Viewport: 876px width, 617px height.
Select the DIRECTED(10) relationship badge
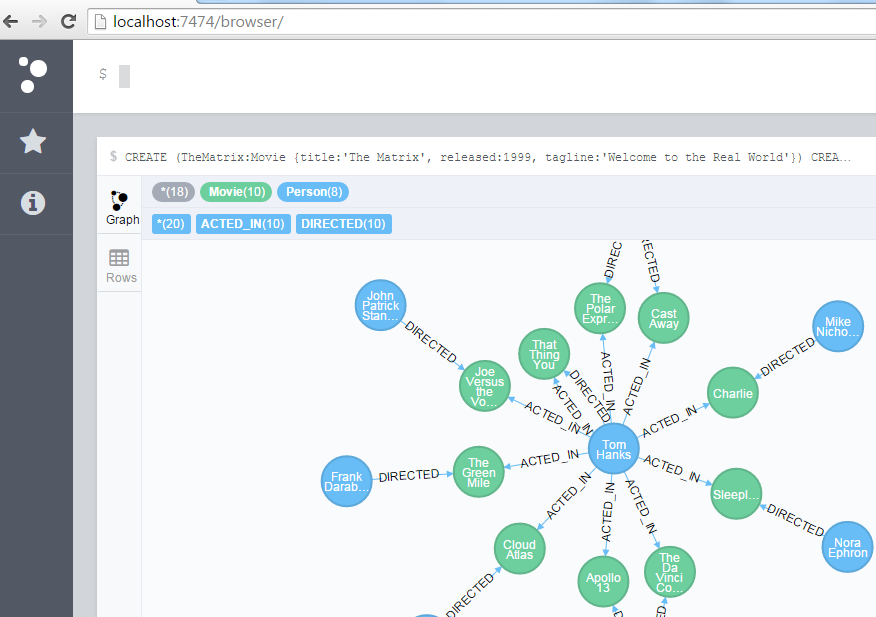(x=344, y=224)
